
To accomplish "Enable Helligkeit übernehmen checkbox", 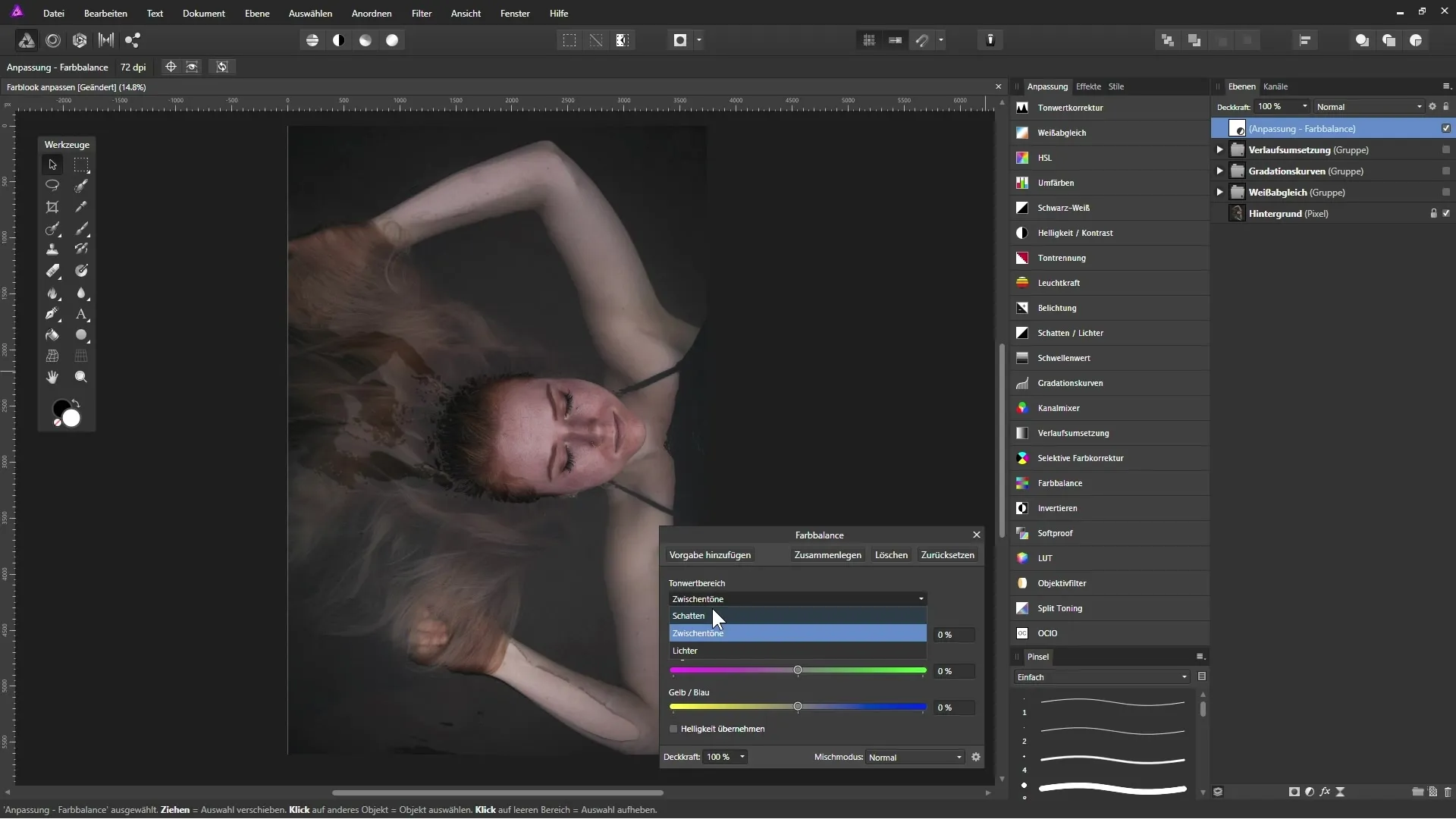I will (673, 729).
